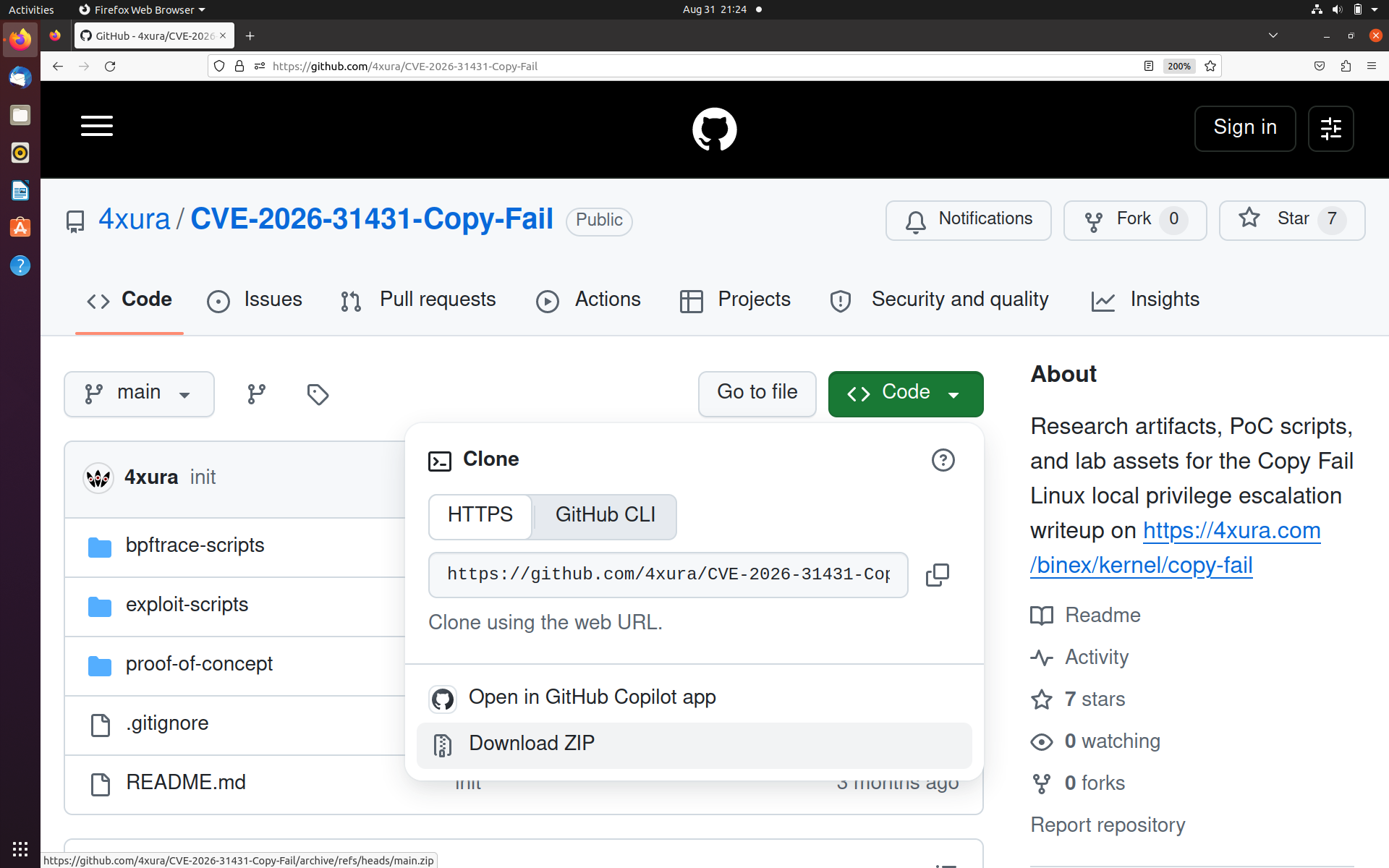Image resolution: width=1389 pixels, height=868 pixels.
Task: Open the exploit-scripts folder
Action: click(x=187, y=605)
